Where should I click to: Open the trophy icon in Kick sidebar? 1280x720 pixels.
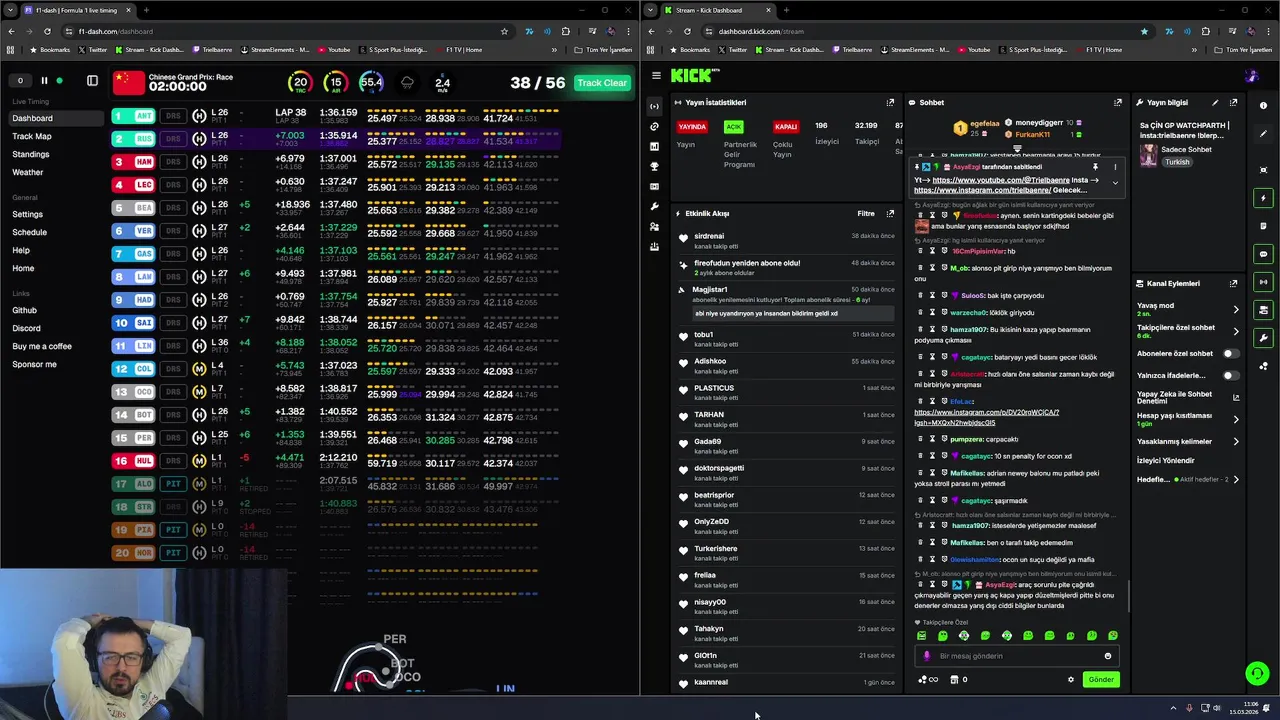(x=654, y=166)
